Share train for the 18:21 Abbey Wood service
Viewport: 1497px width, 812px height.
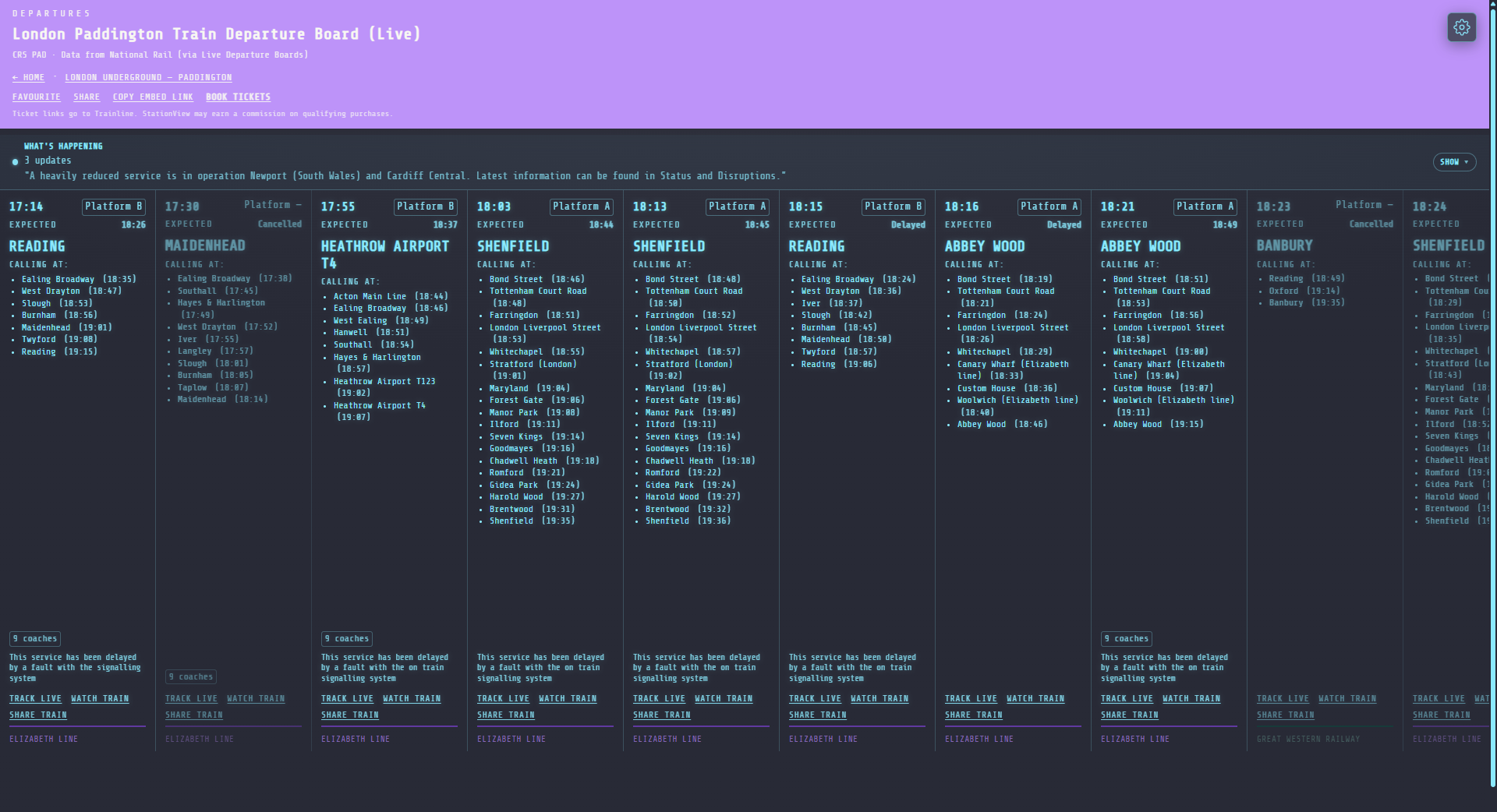1130,715
